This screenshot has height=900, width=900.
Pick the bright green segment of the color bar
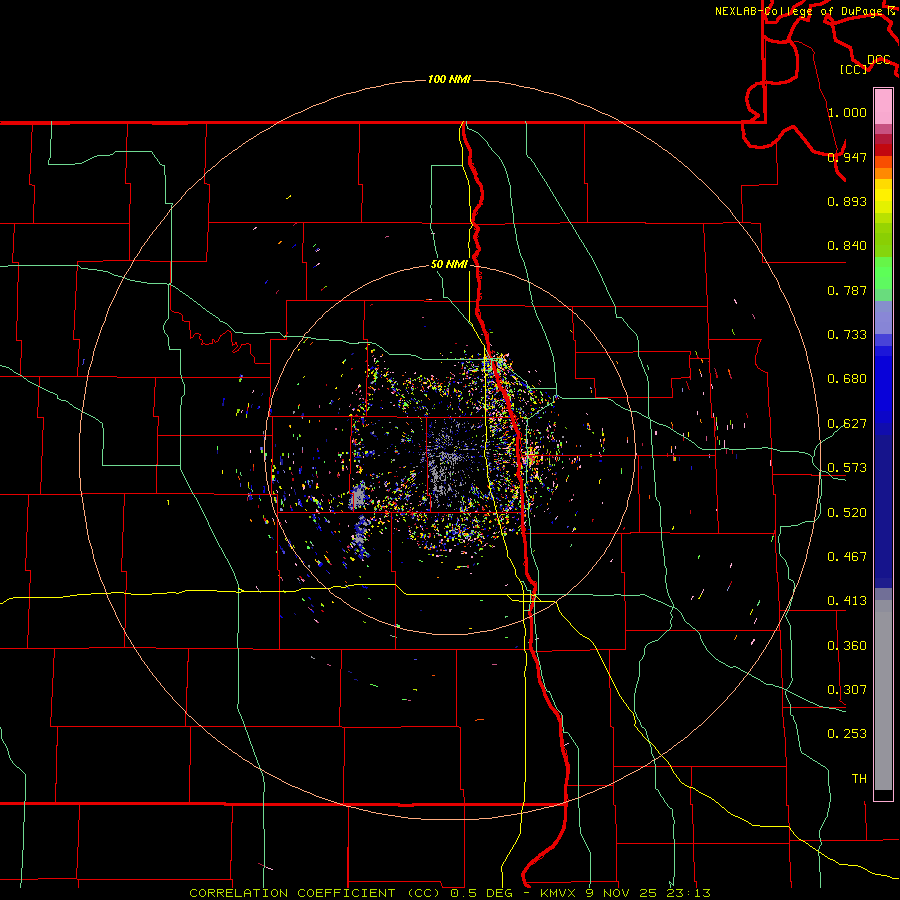(x=883, y=273)
